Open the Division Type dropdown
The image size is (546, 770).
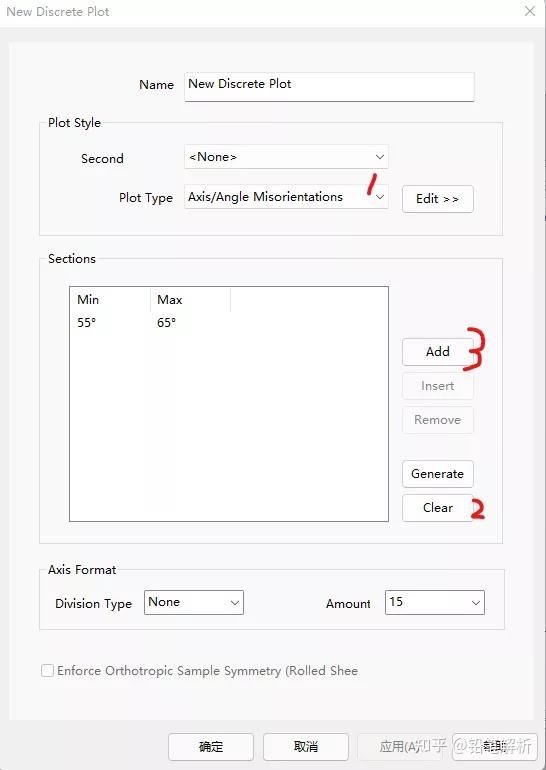coord(194,603)
